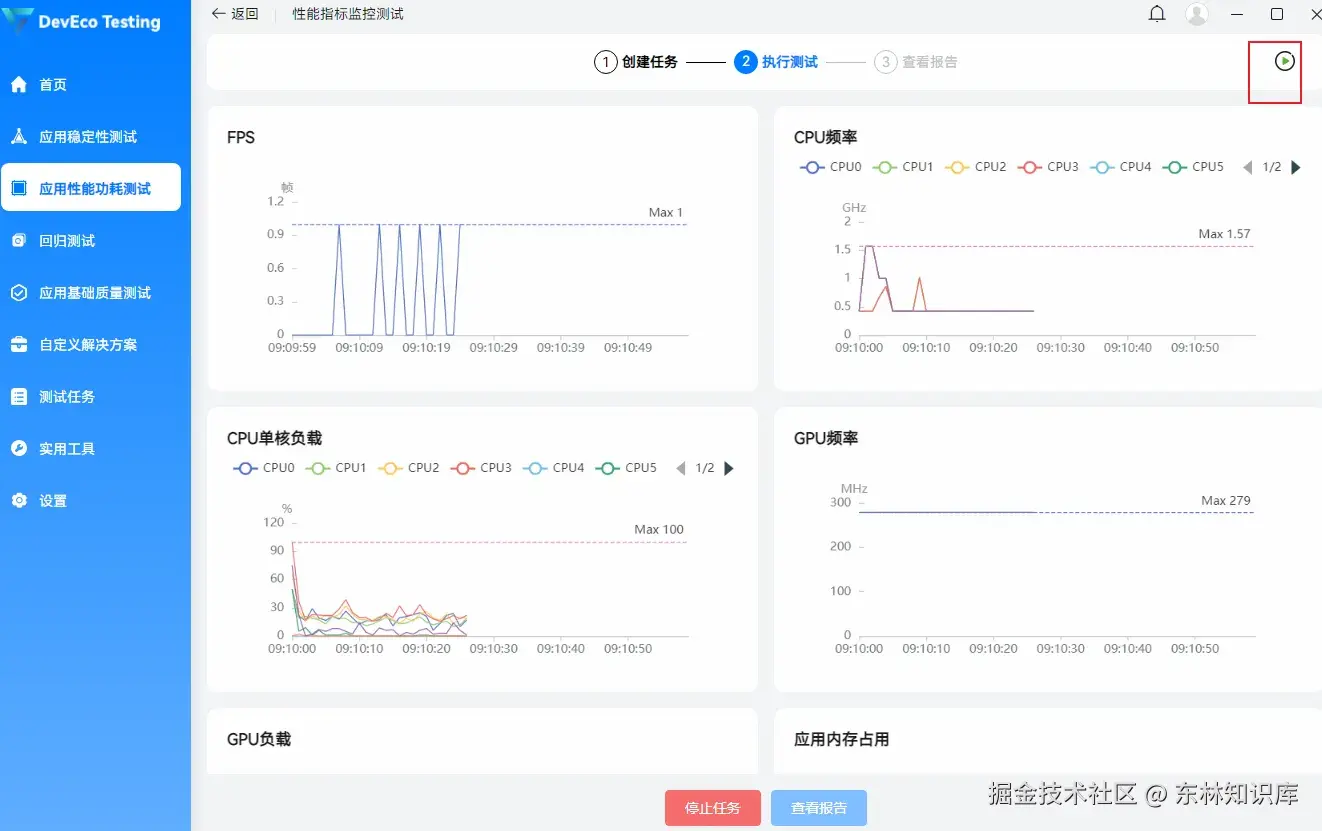Toggle CPU4 series in CPU频率 legend
This screenshot has height=831, width=1322.
point(1121,167)
